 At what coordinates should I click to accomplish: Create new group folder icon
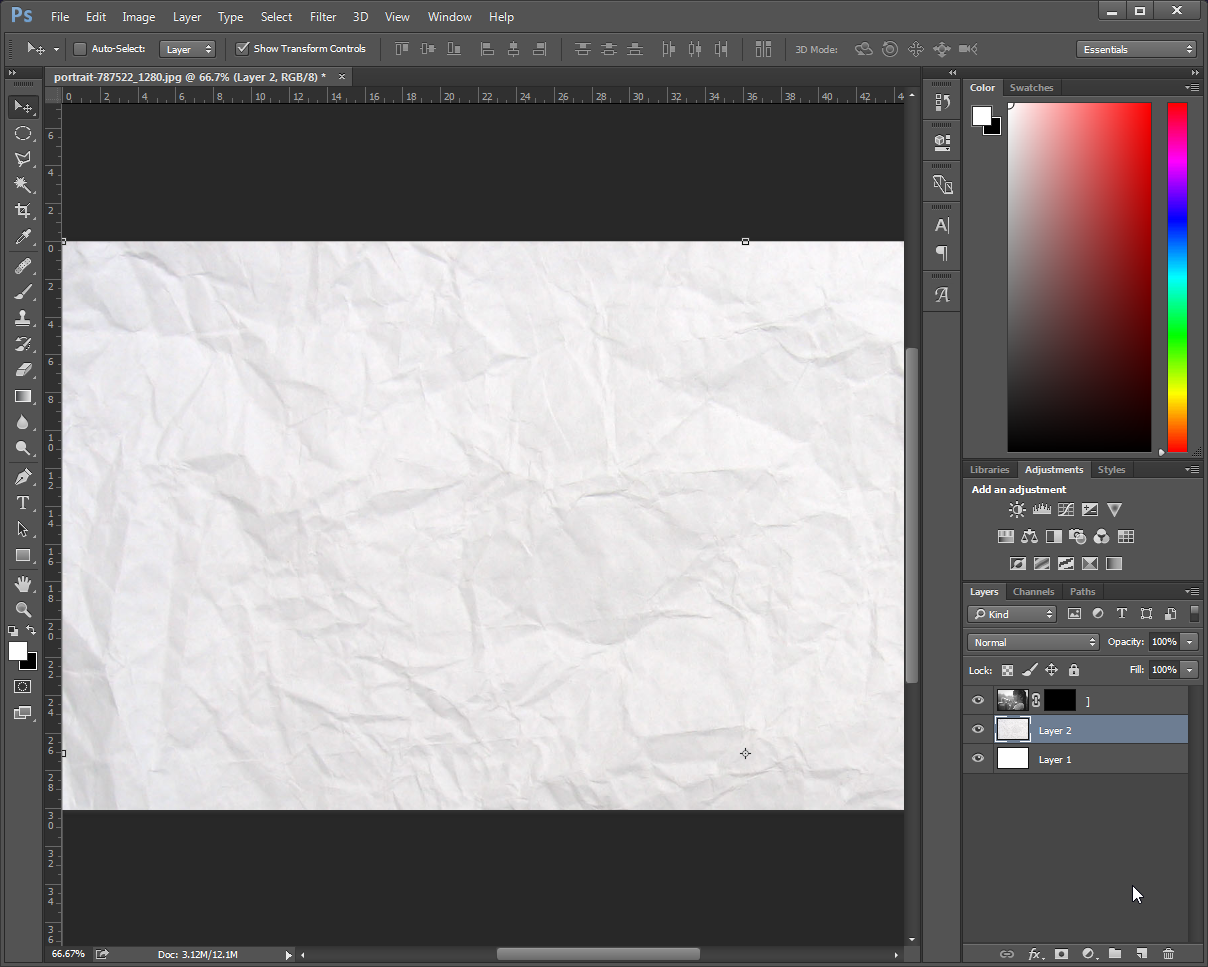pos(1115,954)
